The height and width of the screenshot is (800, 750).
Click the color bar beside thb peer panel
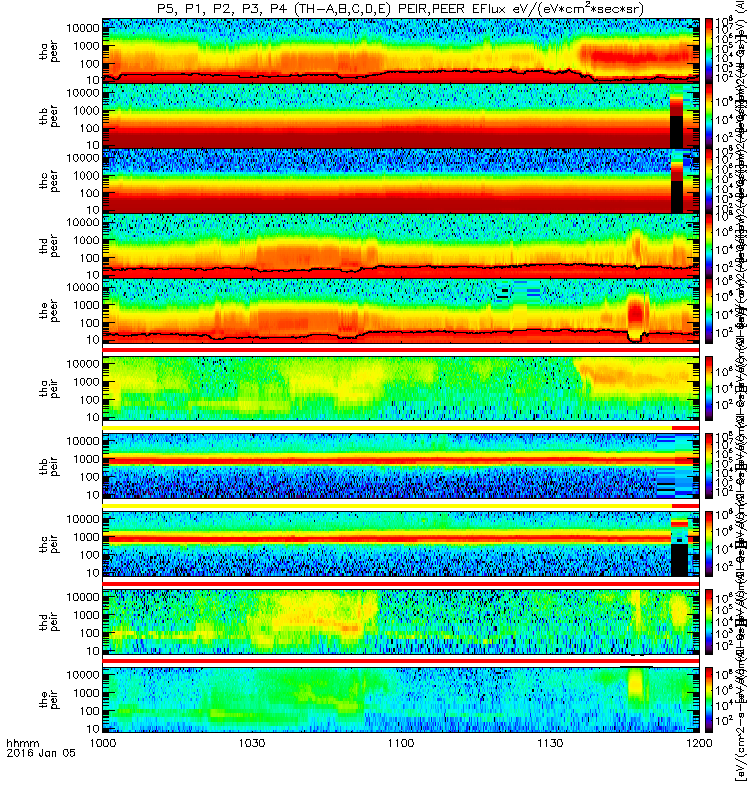coord(709,116)
